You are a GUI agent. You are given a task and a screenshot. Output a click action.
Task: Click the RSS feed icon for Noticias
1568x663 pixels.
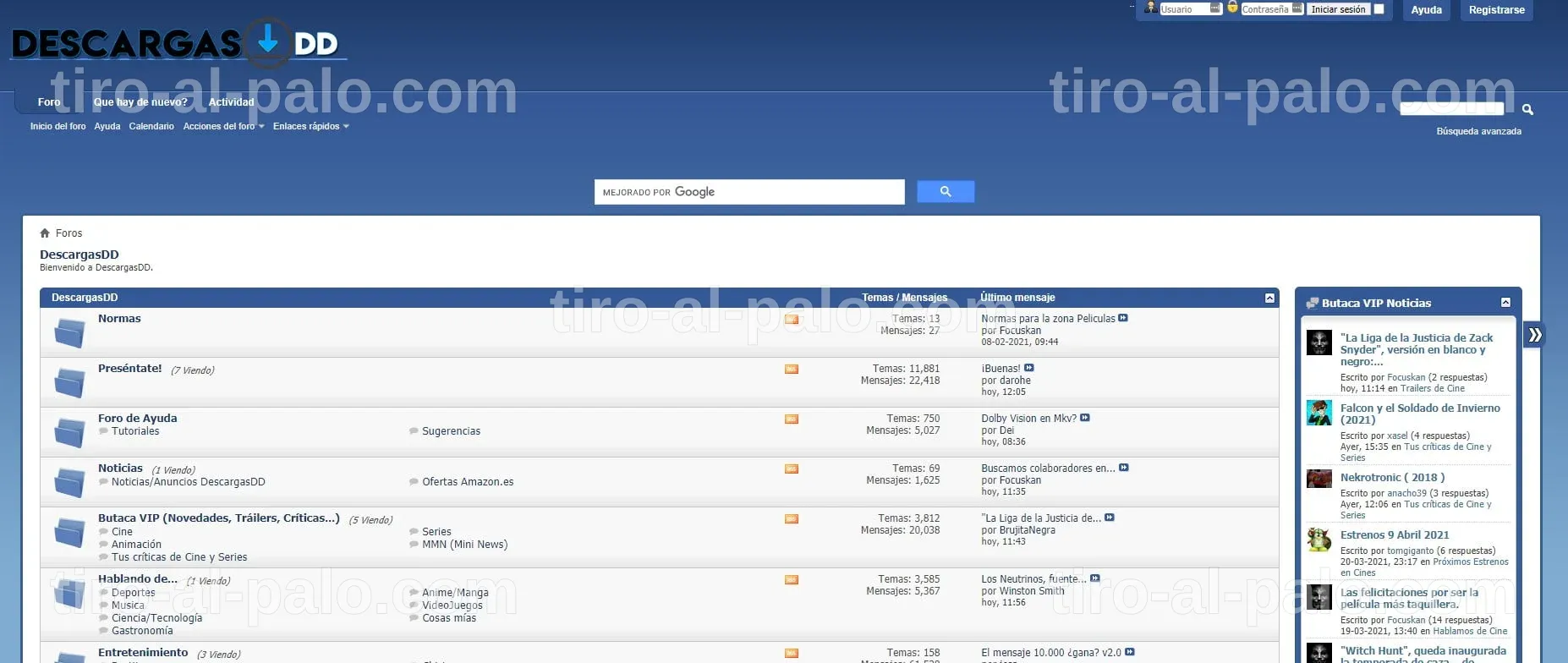792,468
